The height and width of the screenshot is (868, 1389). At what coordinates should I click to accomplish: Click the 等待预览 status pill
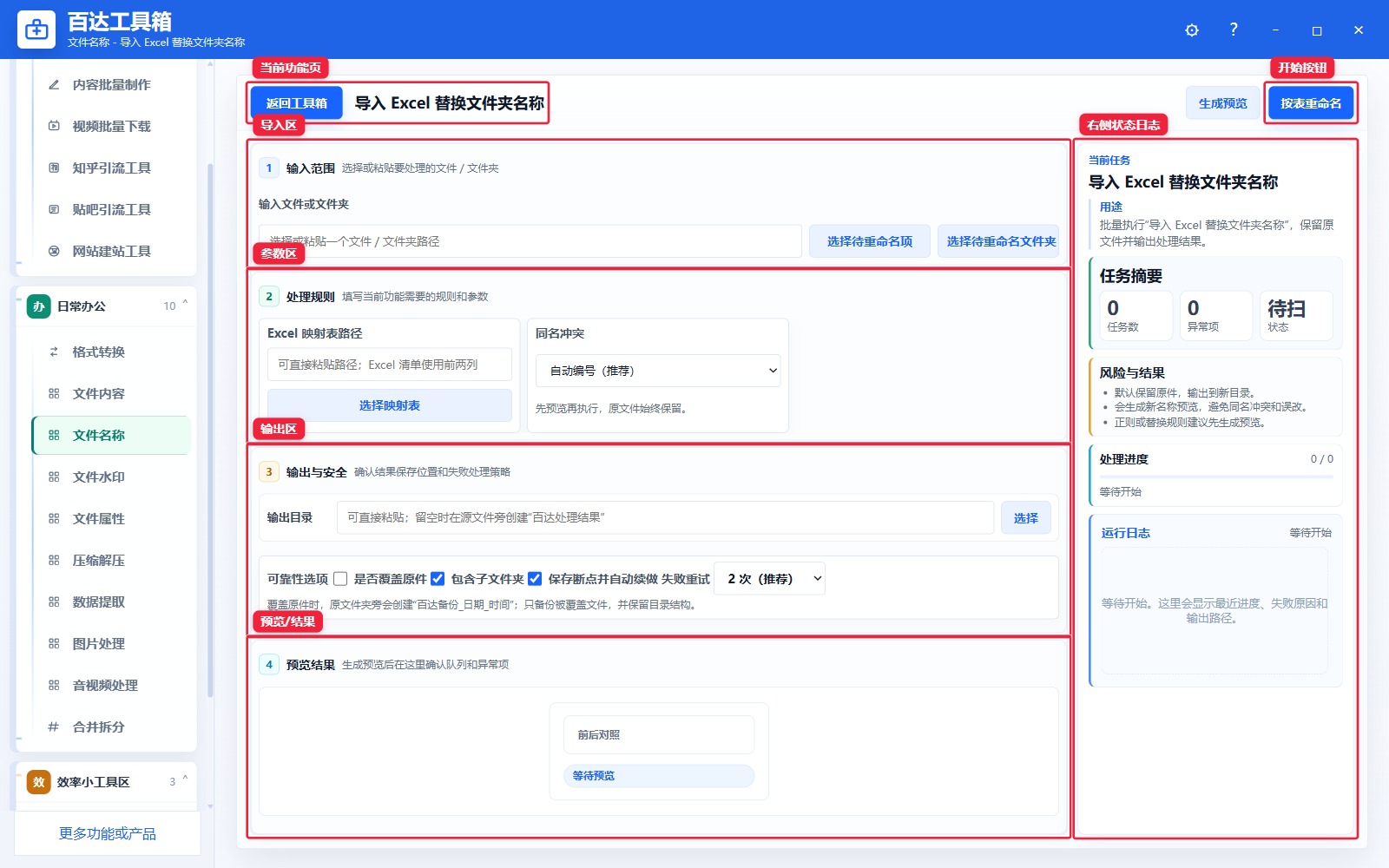(659, 776)
